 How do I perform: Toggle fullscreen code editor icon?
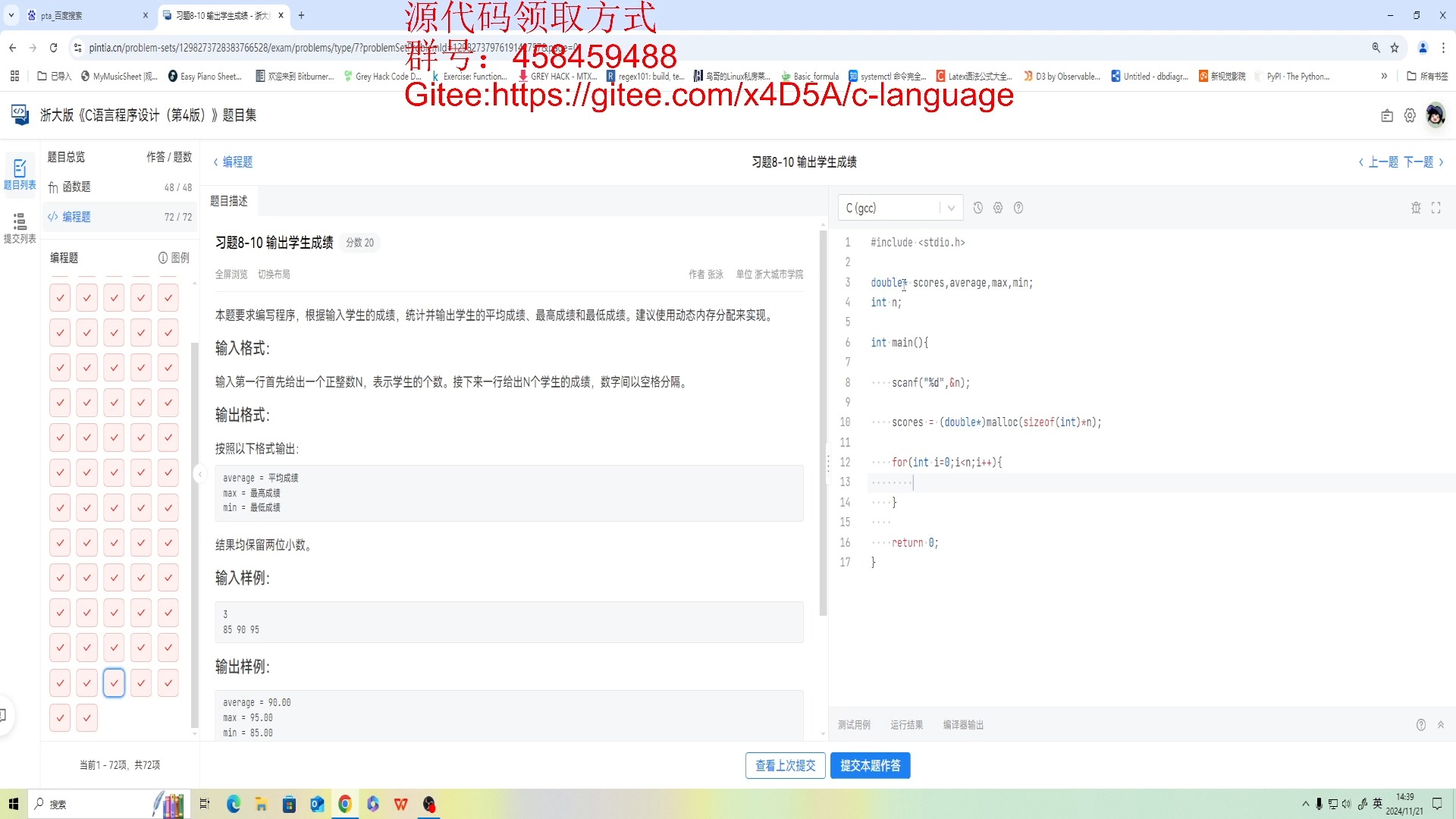[1436, 208]
